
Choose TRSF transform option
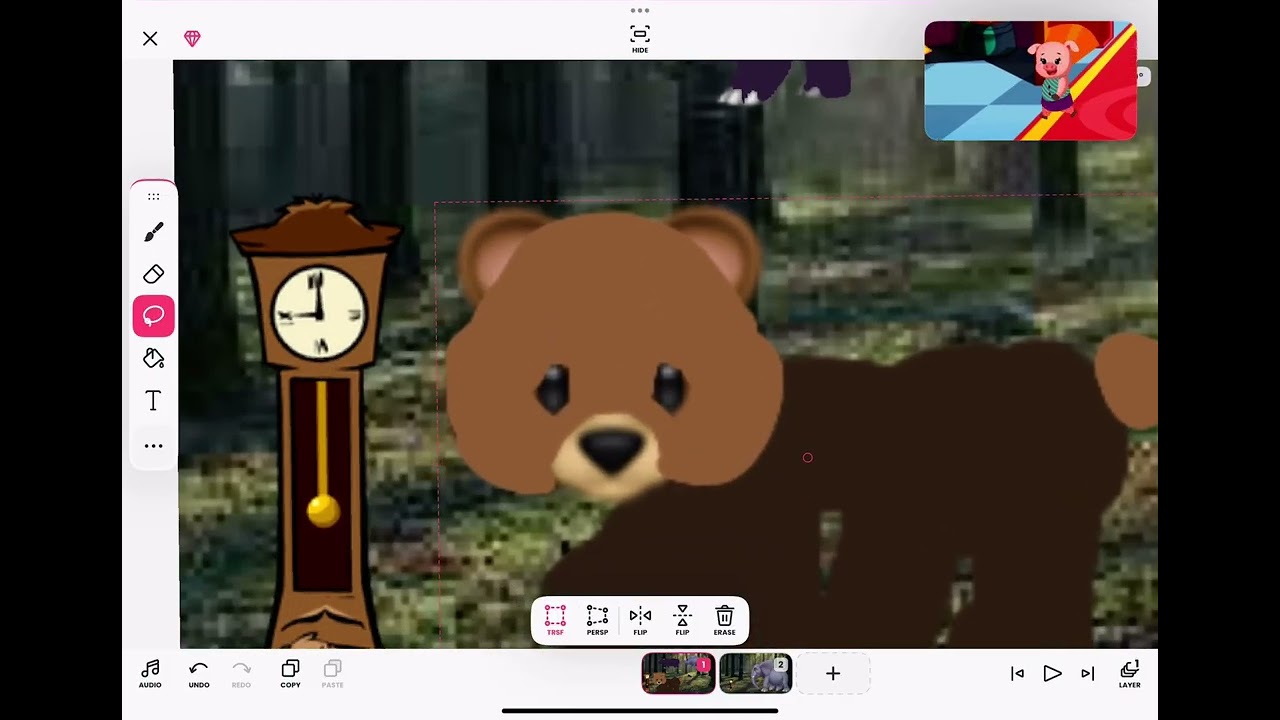pos(555,620)
